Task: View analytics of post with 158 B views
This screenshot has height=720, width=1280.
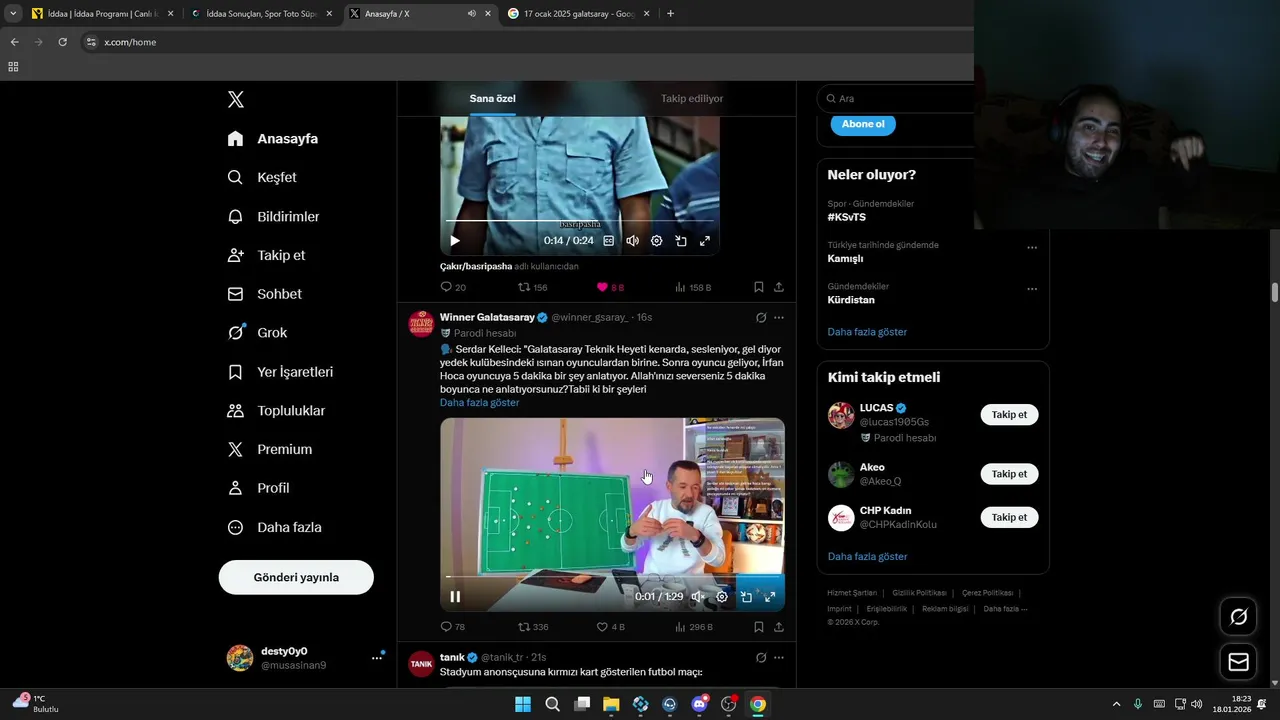Action: coord(693,287)
